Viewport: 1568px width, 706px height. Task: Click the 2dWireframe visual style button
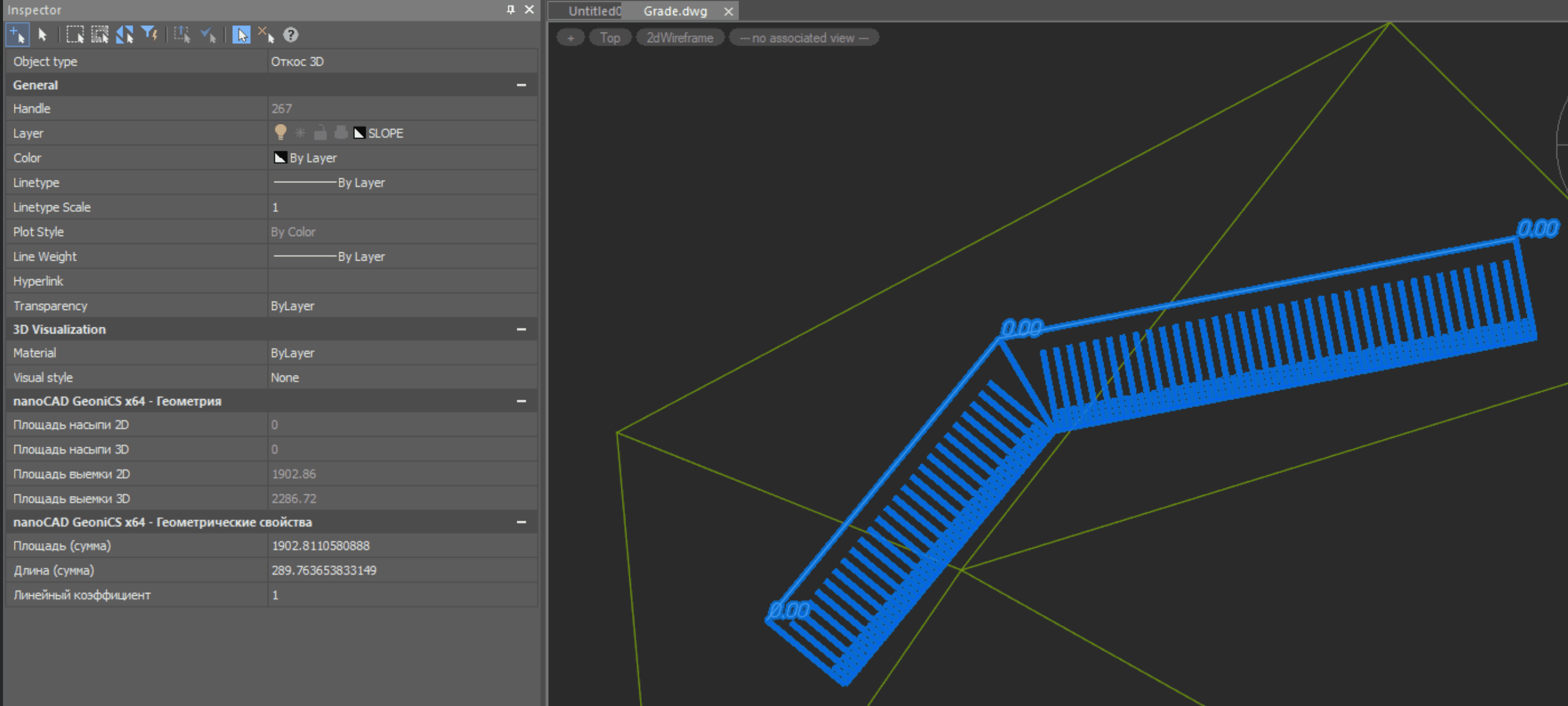679,38
